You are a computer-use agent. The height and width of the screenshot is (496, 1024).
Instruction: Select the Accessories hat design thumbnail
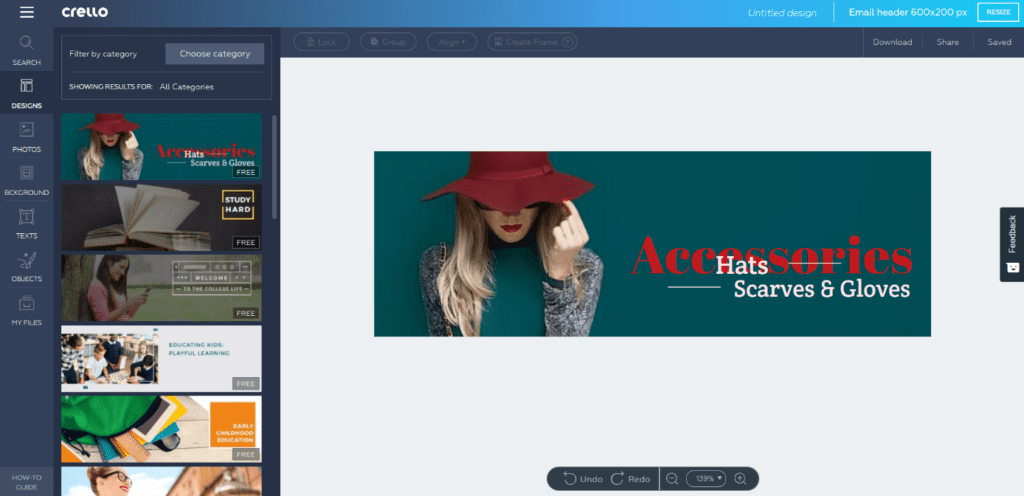pos(161,147)
